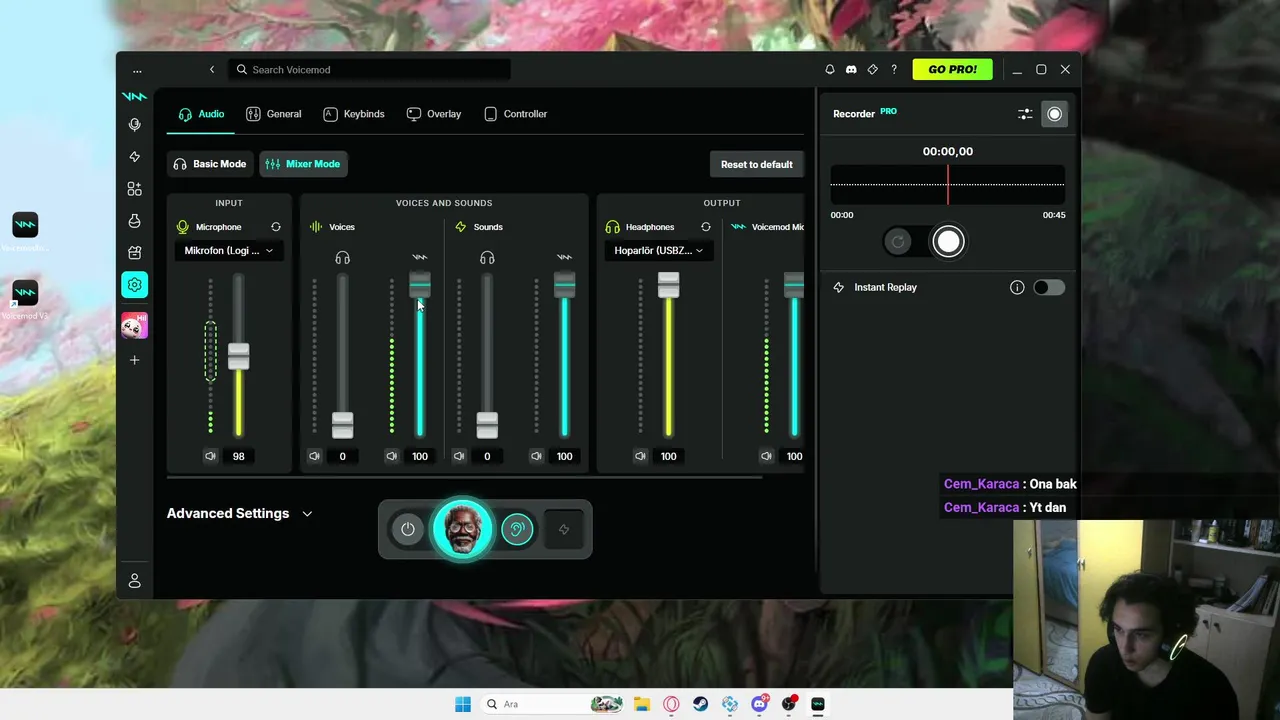Viewport: 1280px width, 720px height.
Task: Select Mixer Mode
Action: coord(303,164)
